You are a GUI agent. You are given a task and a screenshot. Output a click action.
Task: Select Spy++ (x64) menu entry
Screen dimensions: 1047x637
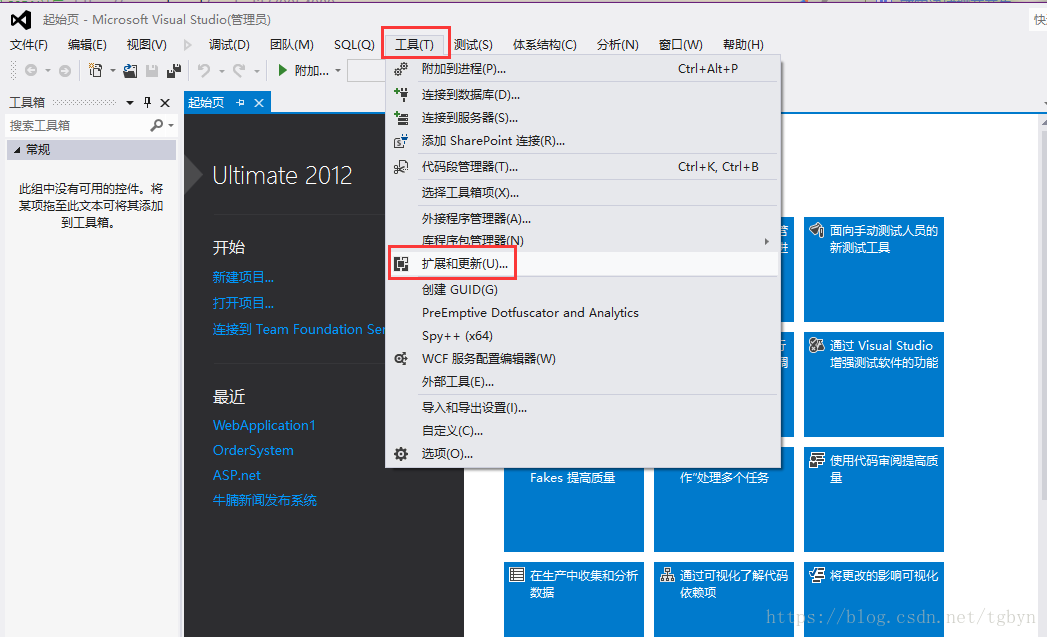(584, 336)
